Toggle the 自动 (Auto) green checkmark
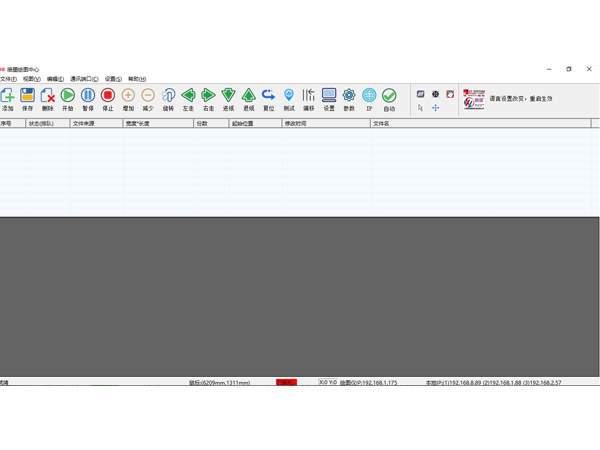 click(x=389, y=97)
